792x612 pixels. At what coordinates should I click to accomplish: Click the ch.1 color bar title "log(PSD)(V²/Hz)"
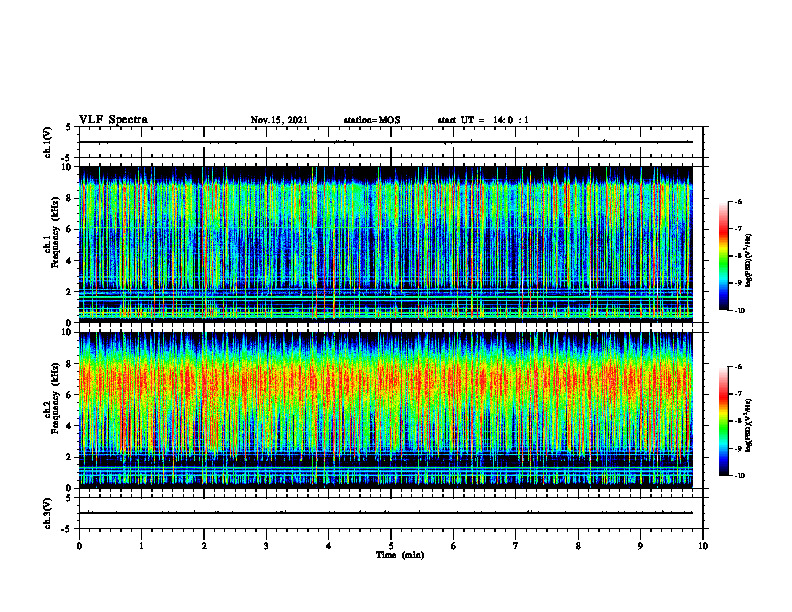click(x=750, y=261)
